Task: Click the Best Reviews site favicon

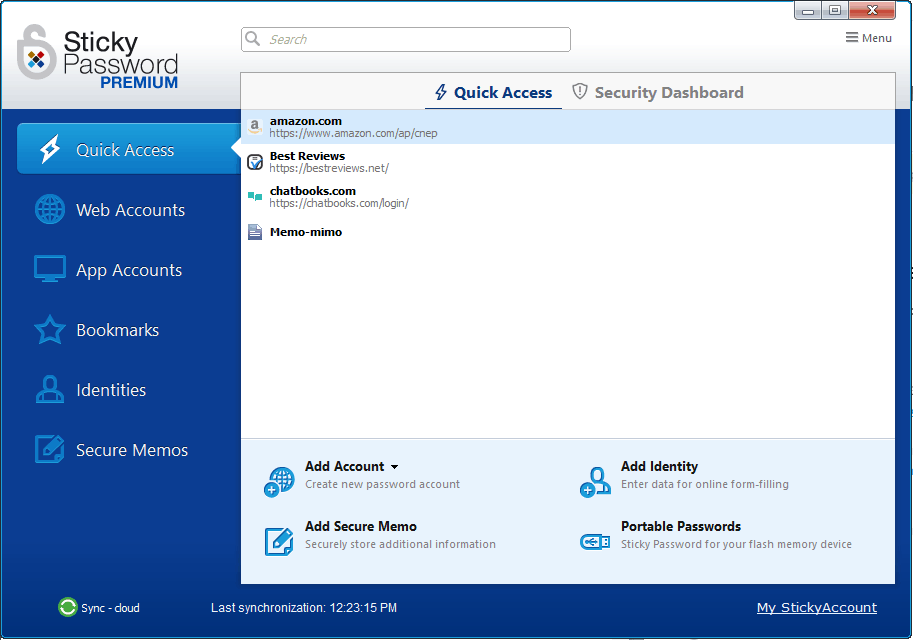Action: tap(254, 161)
